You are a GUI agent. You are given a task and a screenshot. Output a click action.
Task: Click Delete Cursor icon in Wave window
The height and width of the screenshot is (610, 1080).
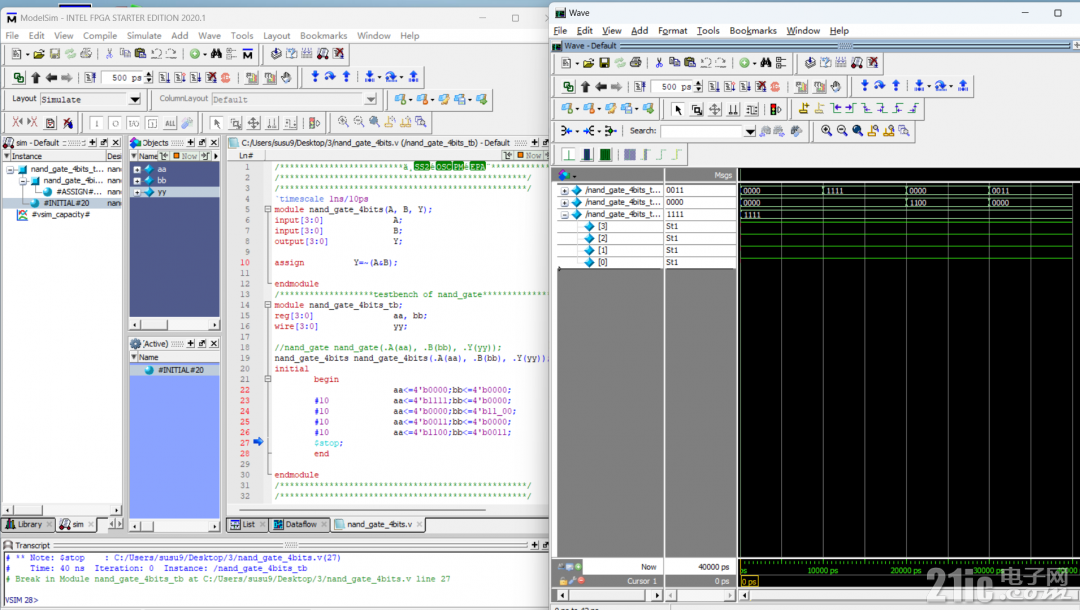(820, 109)
